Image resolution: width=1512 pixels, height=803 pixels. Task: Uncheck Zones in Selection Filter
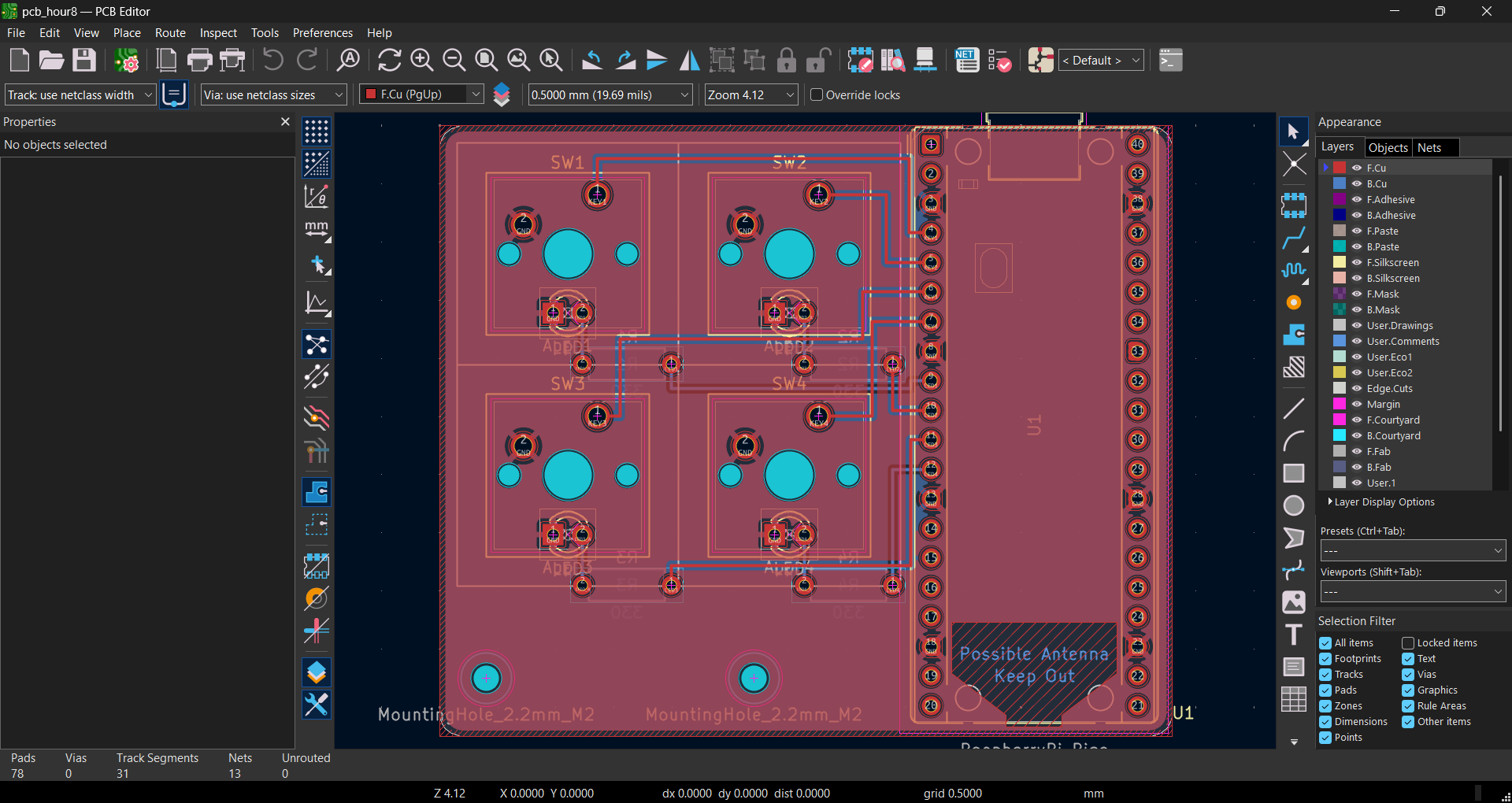coord(1325,706)
